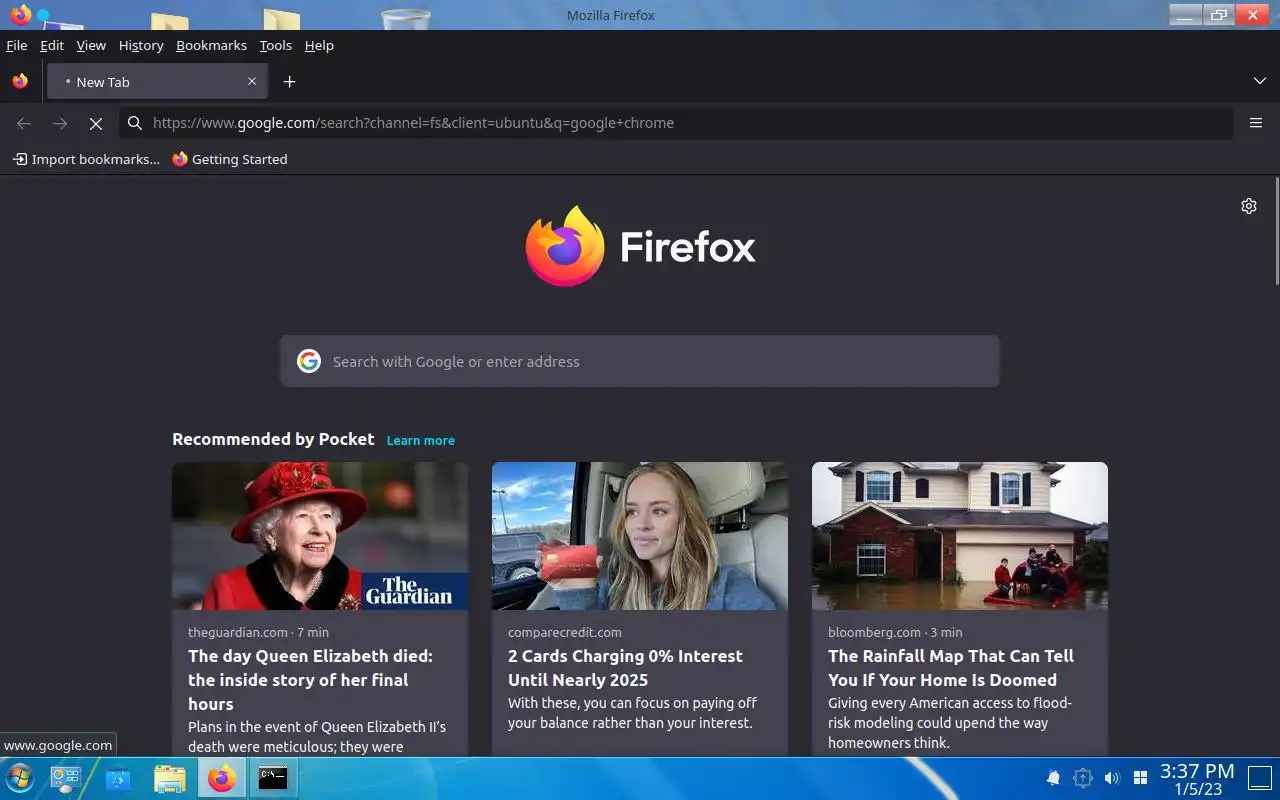
Task: Expand the list all tabs chevron
Action: 1259,81
